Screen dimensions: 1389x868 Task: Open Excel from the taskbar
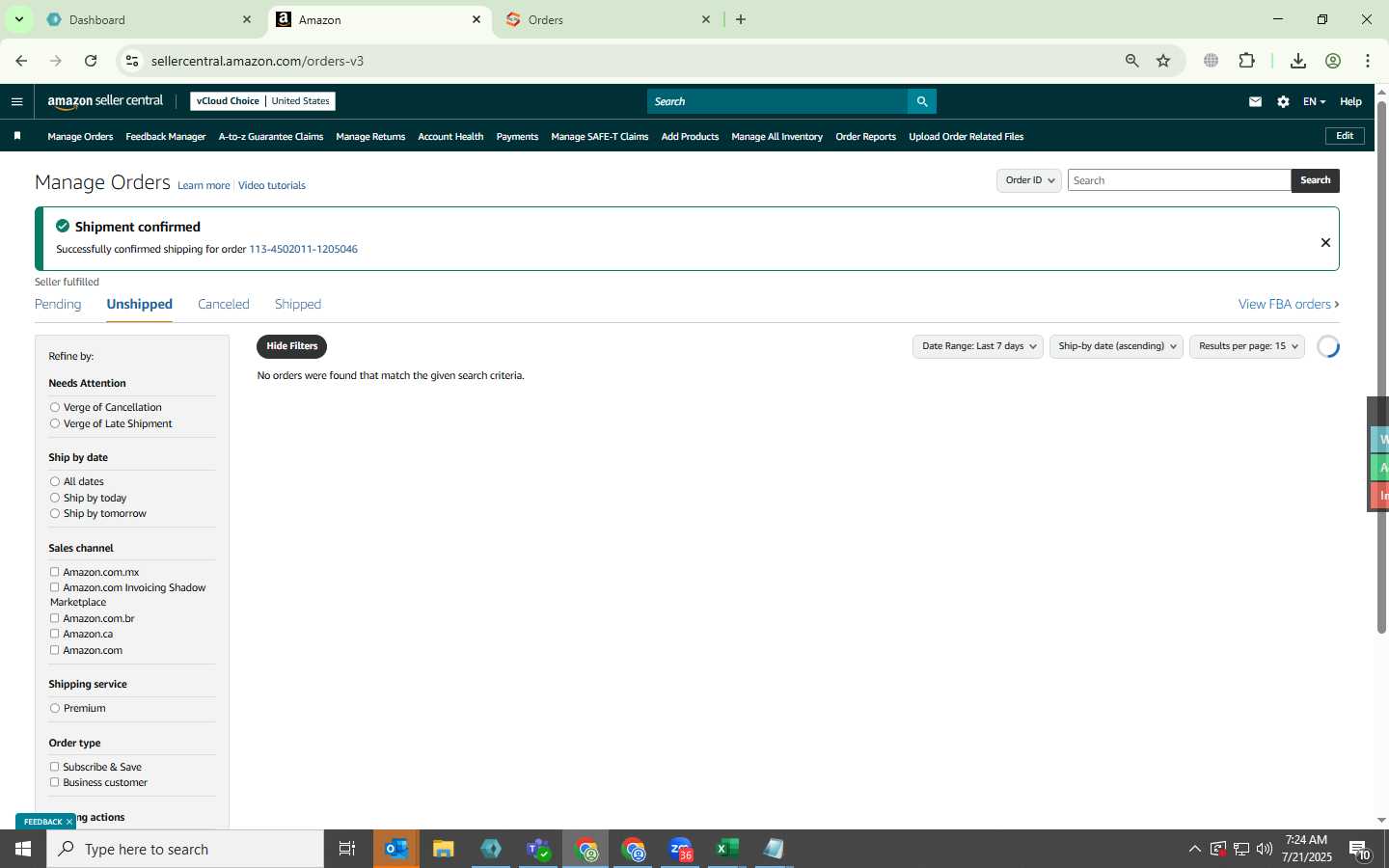[x=727, y=849]
